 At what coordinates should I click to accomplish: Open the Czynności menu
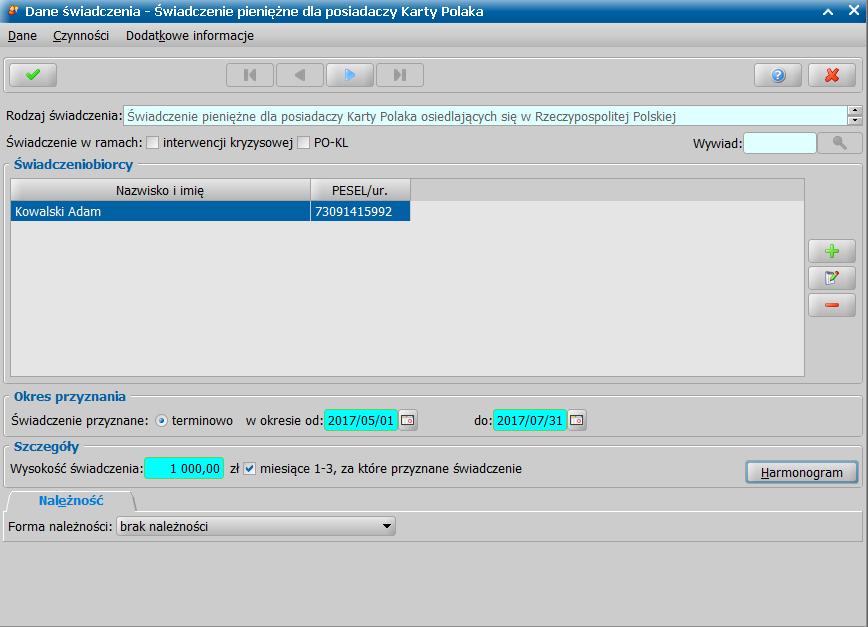pos(81,35)
